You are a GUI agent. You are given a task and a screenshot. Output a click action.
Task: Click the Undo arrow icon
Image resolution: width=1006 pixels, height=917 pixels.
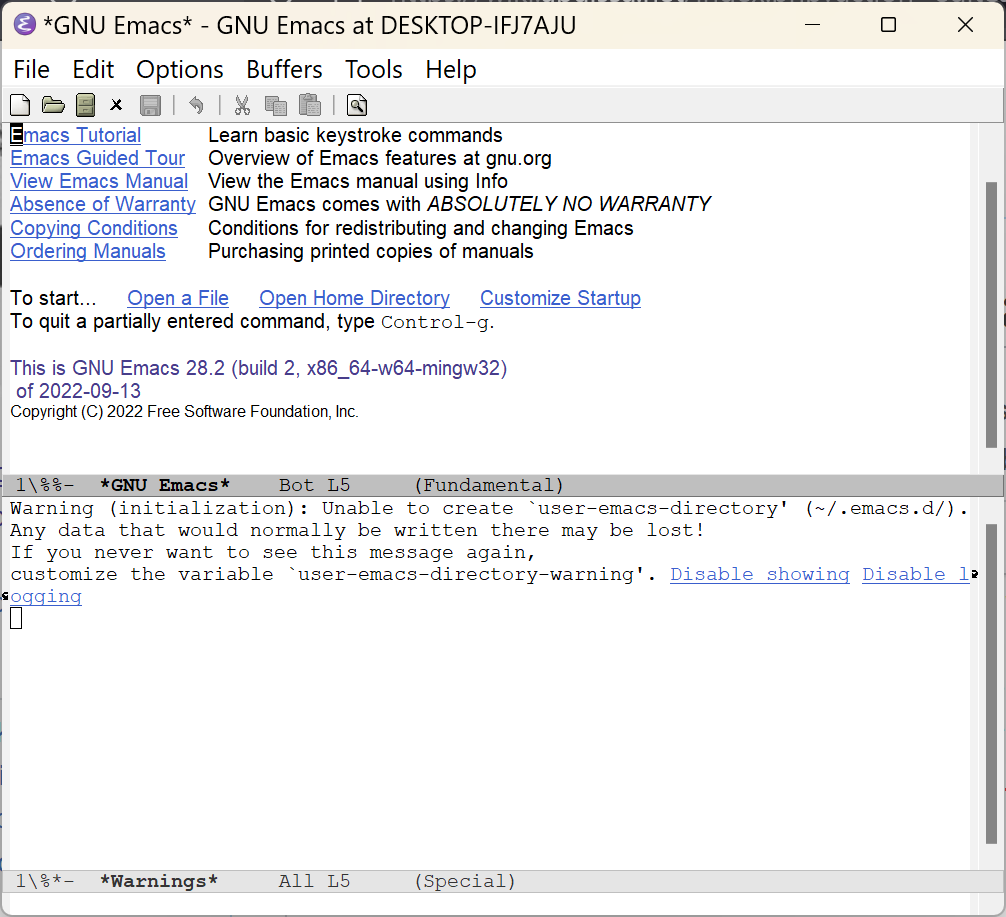coord(196,105)
